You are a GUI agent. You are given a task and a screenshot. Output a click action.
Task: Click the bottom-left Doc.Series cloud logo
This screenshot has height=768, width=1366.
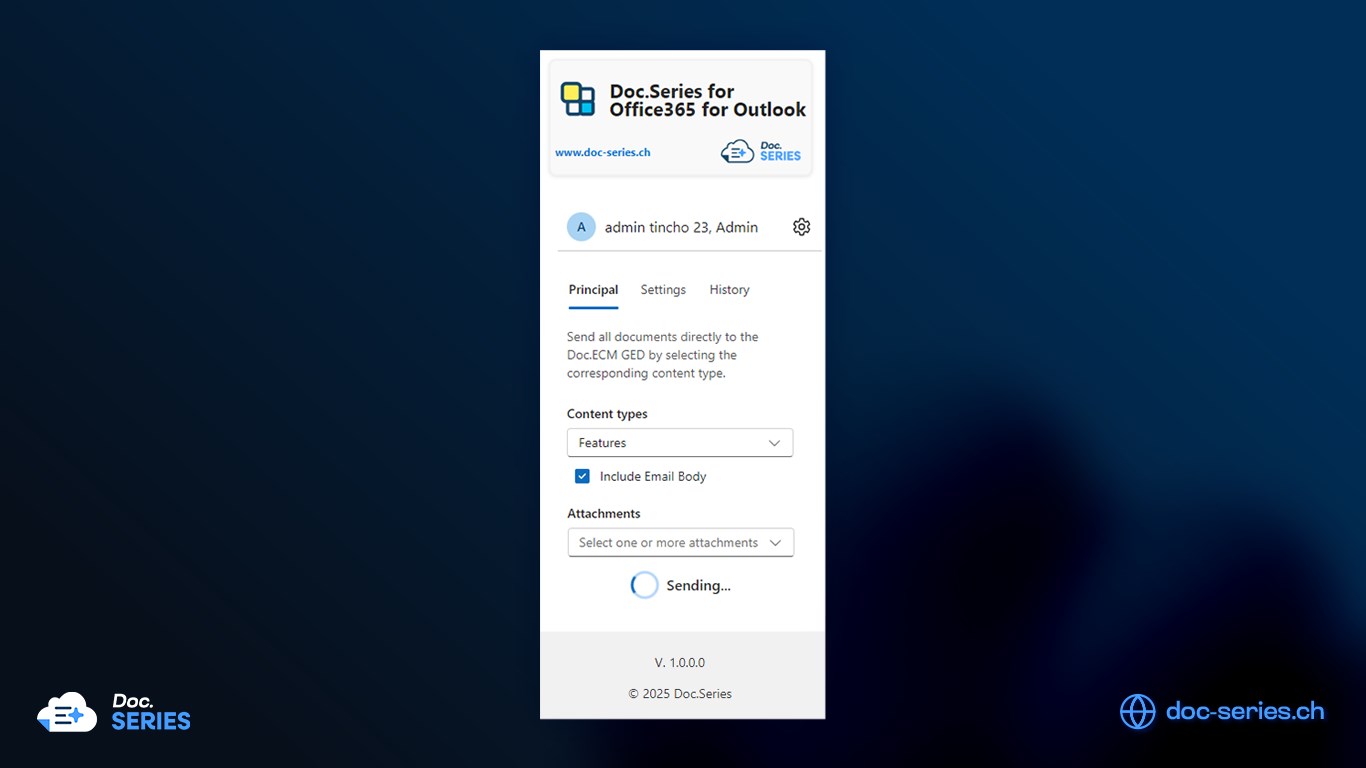pyautogui.click(x=114, y=712)
